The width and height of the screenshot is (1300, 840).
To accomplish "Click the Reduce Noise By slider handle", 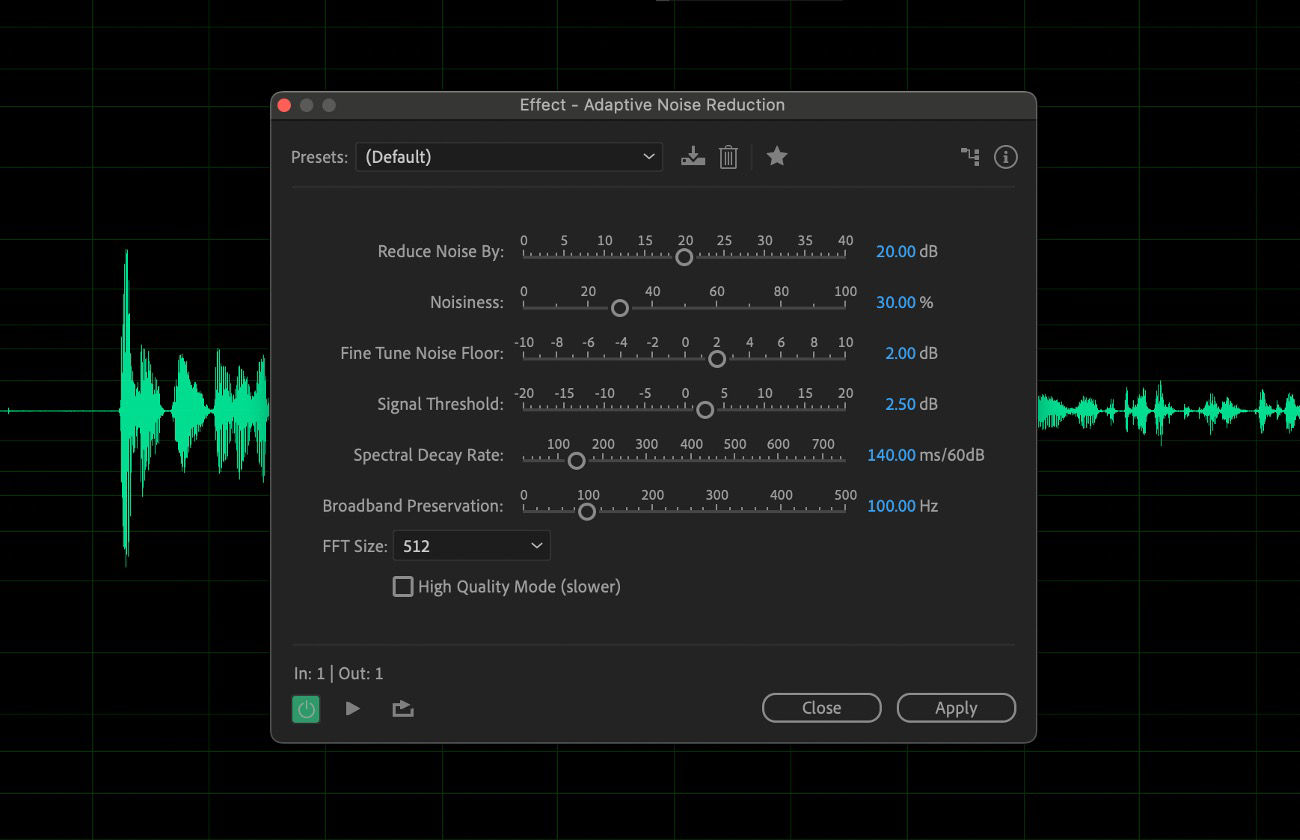I will [x=685, y=257].
